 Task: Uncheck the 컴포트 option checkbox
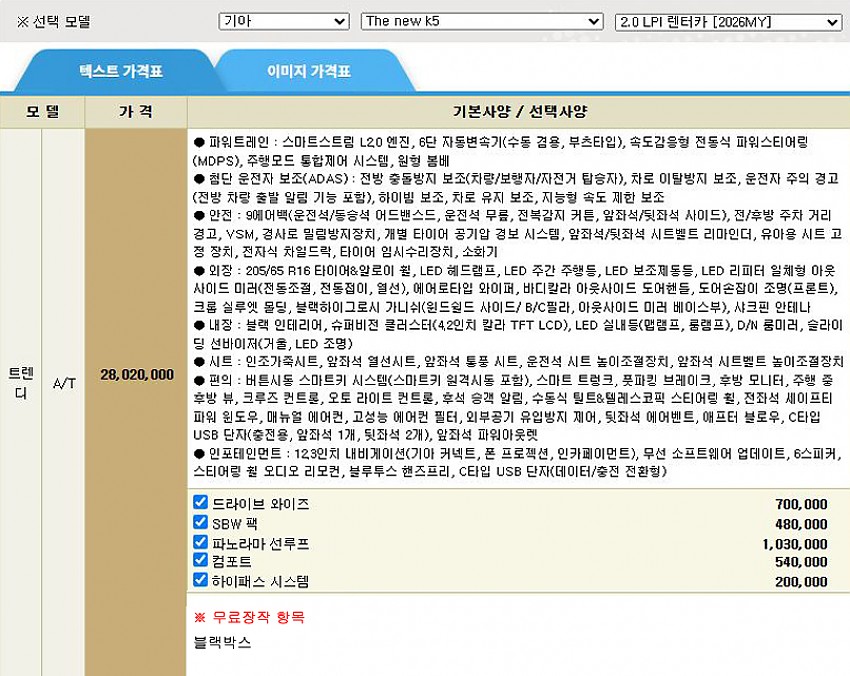click(x=200, y=560)
